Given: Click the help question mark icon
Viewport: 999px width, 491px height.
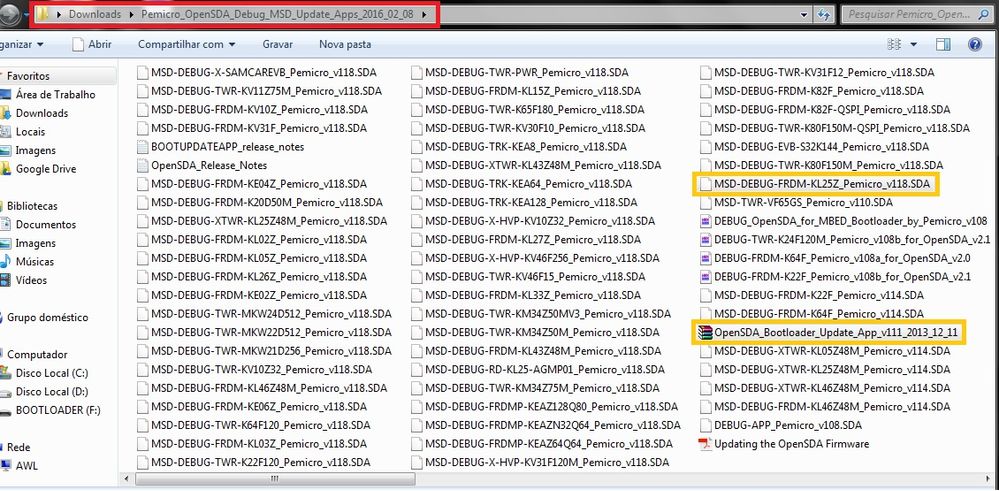Looking at the screenshot, I should pos(974,45).
